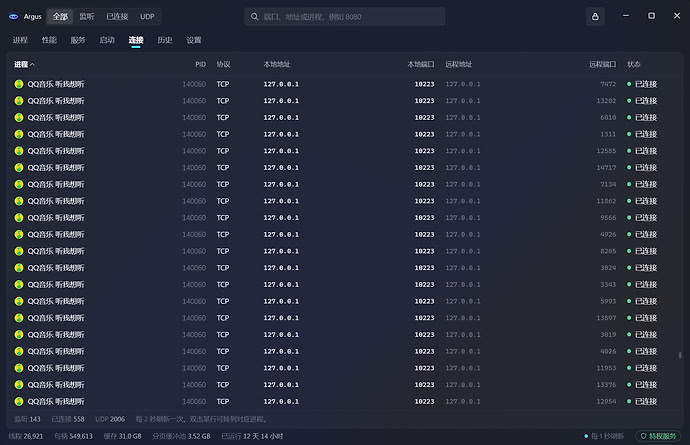Click the 监听 143 counter in footer
Image resolution: width=690 pixels, height=445 pixels.
pyautogui.click(x=27, y=419)
